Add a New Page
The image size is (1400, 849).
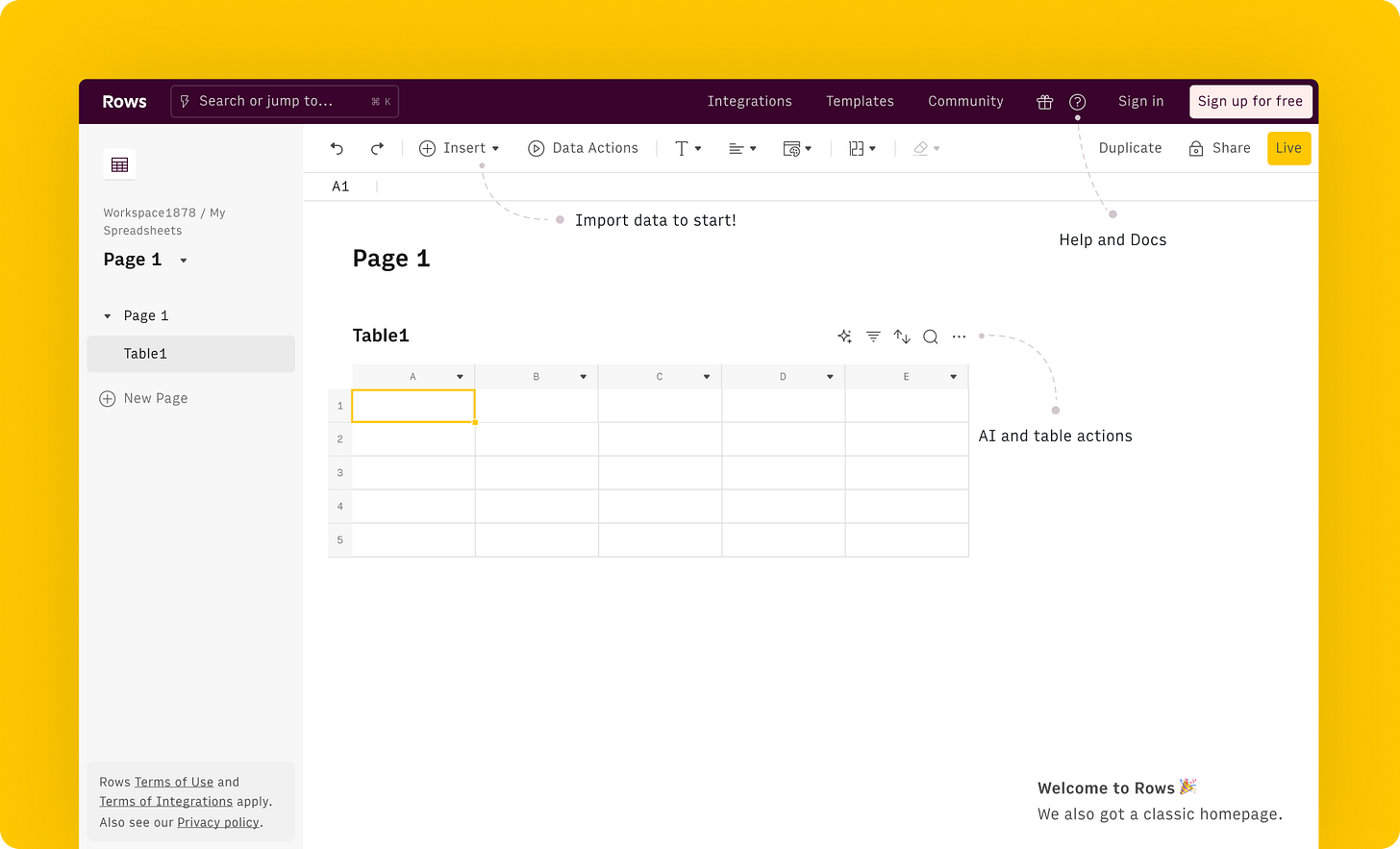coord(144,398)
